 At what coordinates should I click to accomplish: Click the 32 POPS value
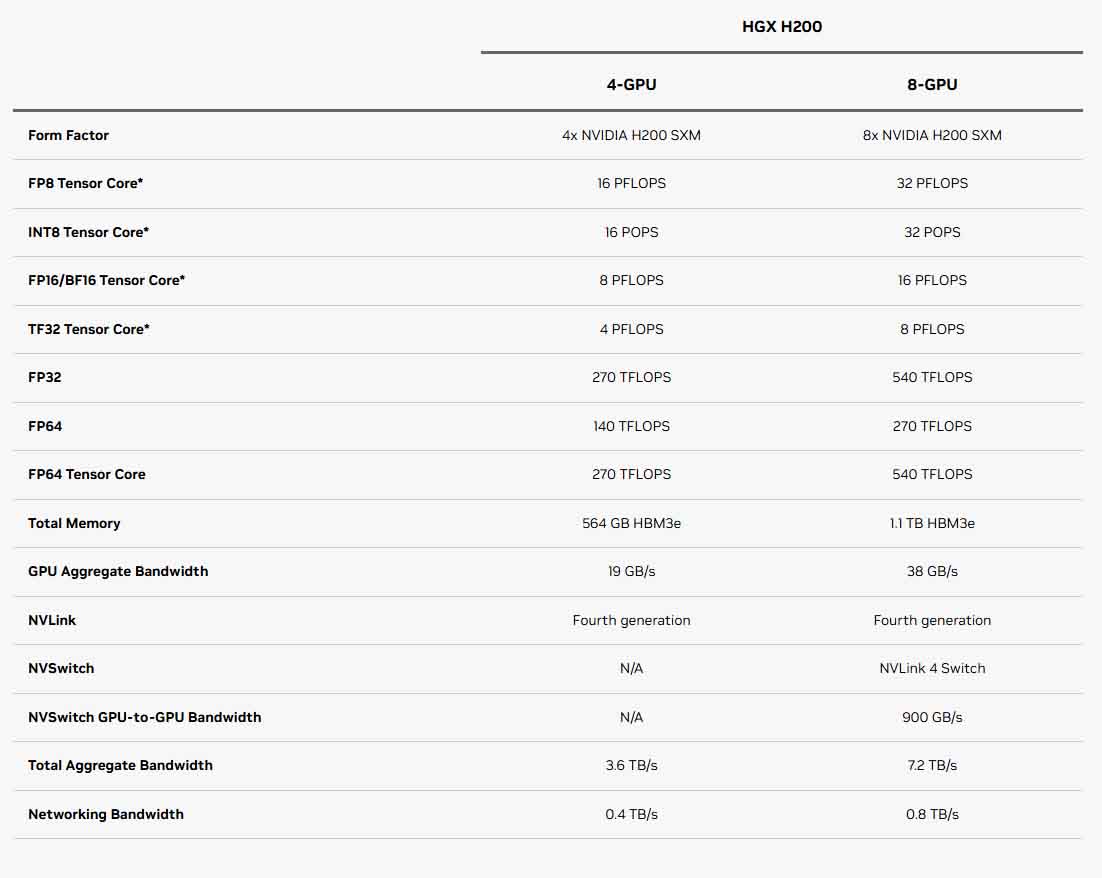pyautogui.click(x=932, y=232)
